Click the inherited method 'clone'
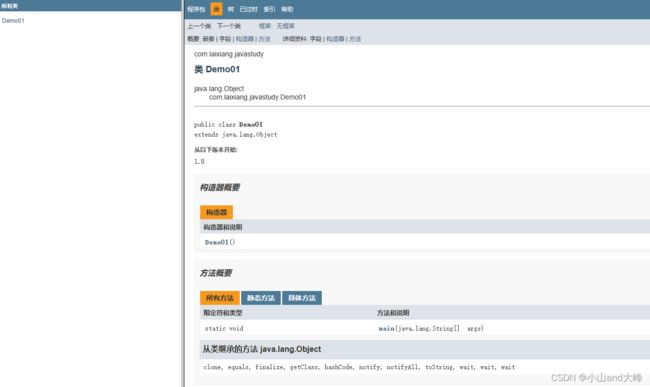The image size is (650, 387). click(212, 367)
